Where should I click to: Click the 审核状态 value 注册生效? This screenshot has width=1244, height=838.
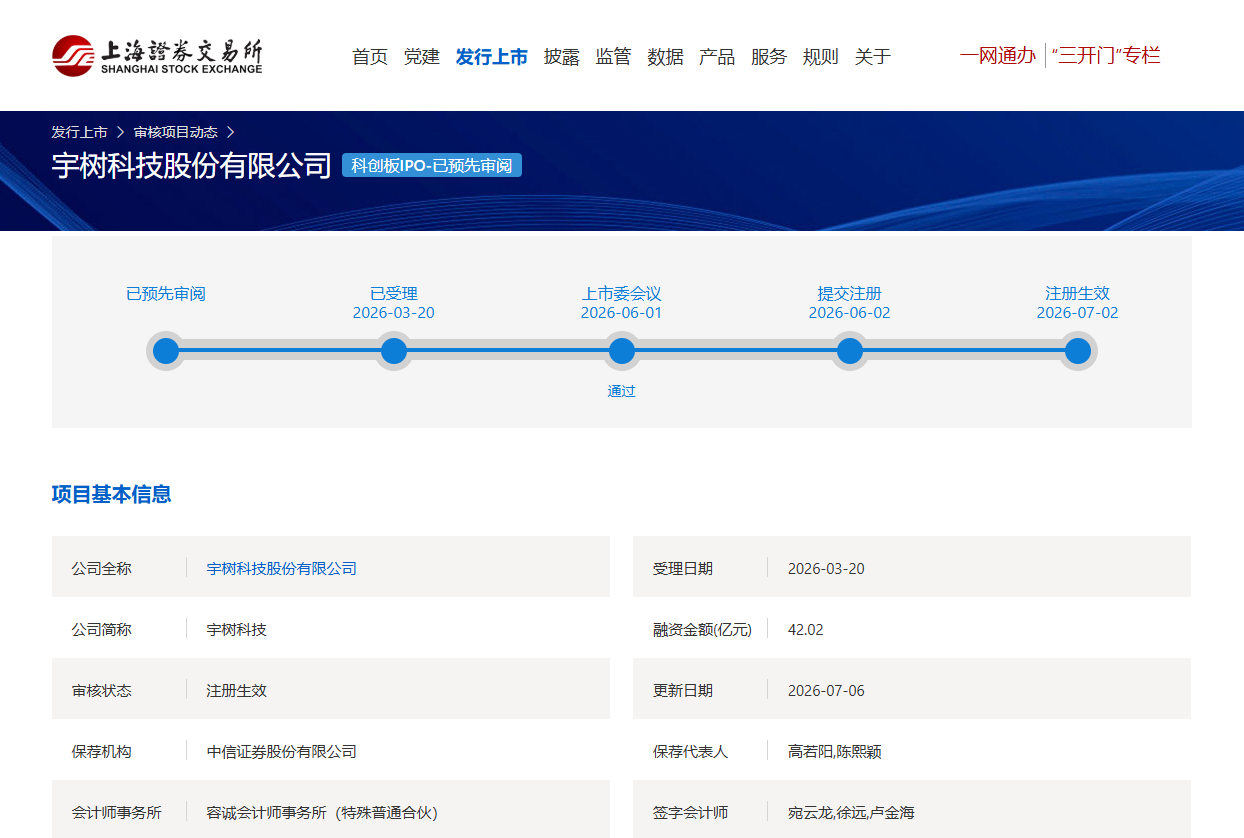237,690
